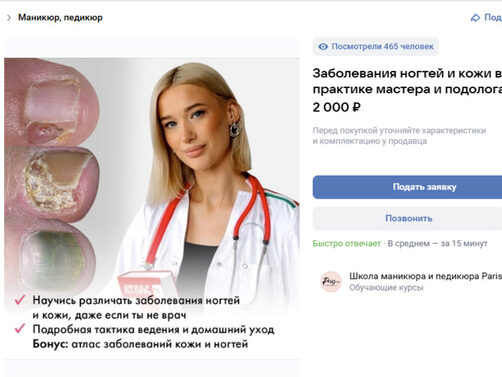
Task: Click the breadcrumb chevron arrow
Action: tap(9, 18)
